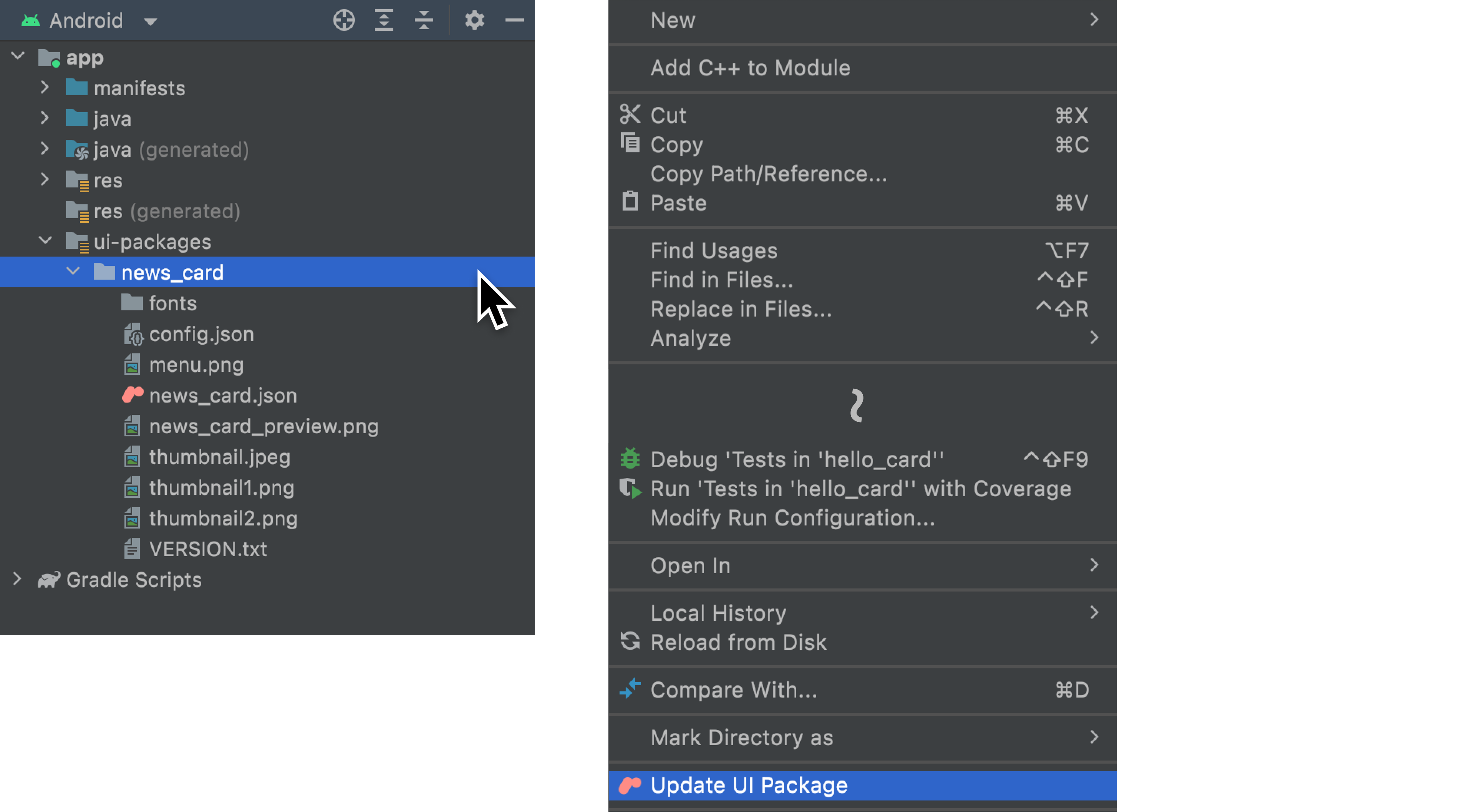Click the Compare With icon
The width and height of the screenshot is (1475, 812).
tap(631, 689)
